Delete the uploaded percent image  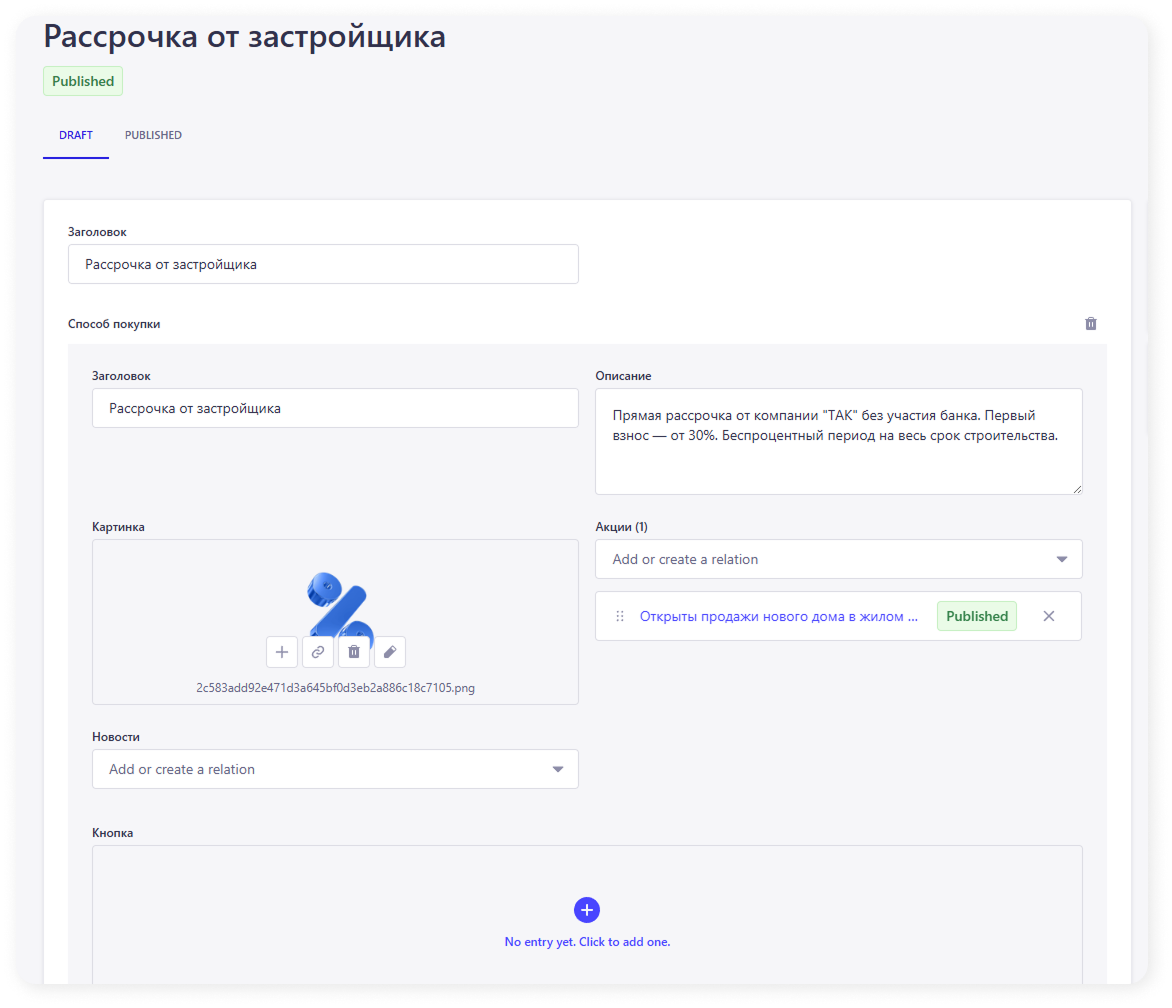[x=354, y=652]
